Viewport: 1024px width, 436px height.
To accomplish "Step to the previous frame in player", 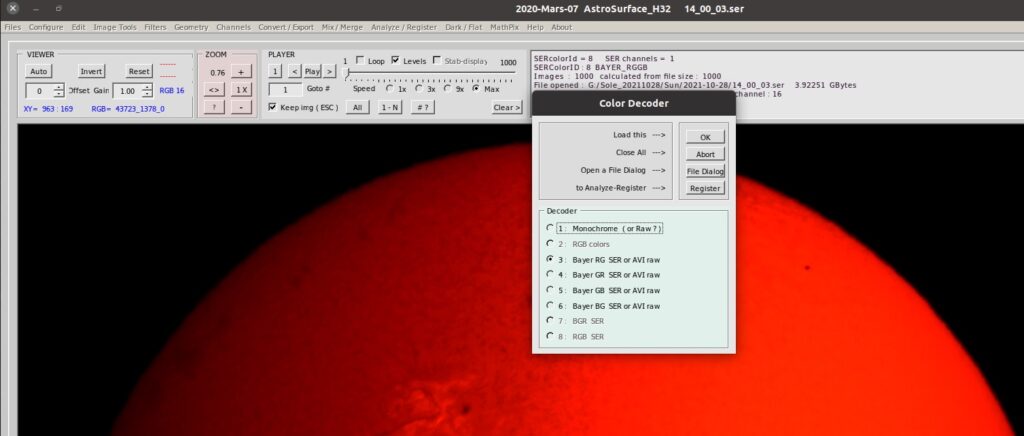I will click(294, 72).
